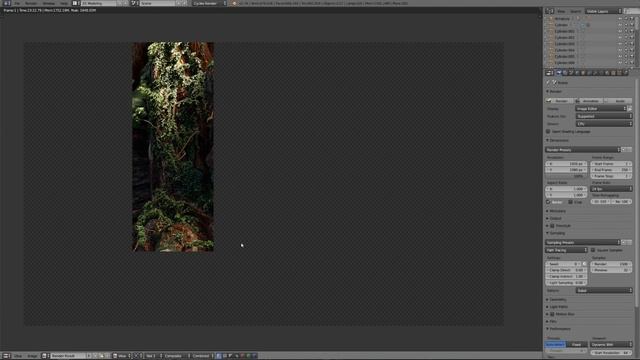Select the Cylinder.003 row in the Outliner
Screen dimensions: 640x360
click(x=565, y=44)
